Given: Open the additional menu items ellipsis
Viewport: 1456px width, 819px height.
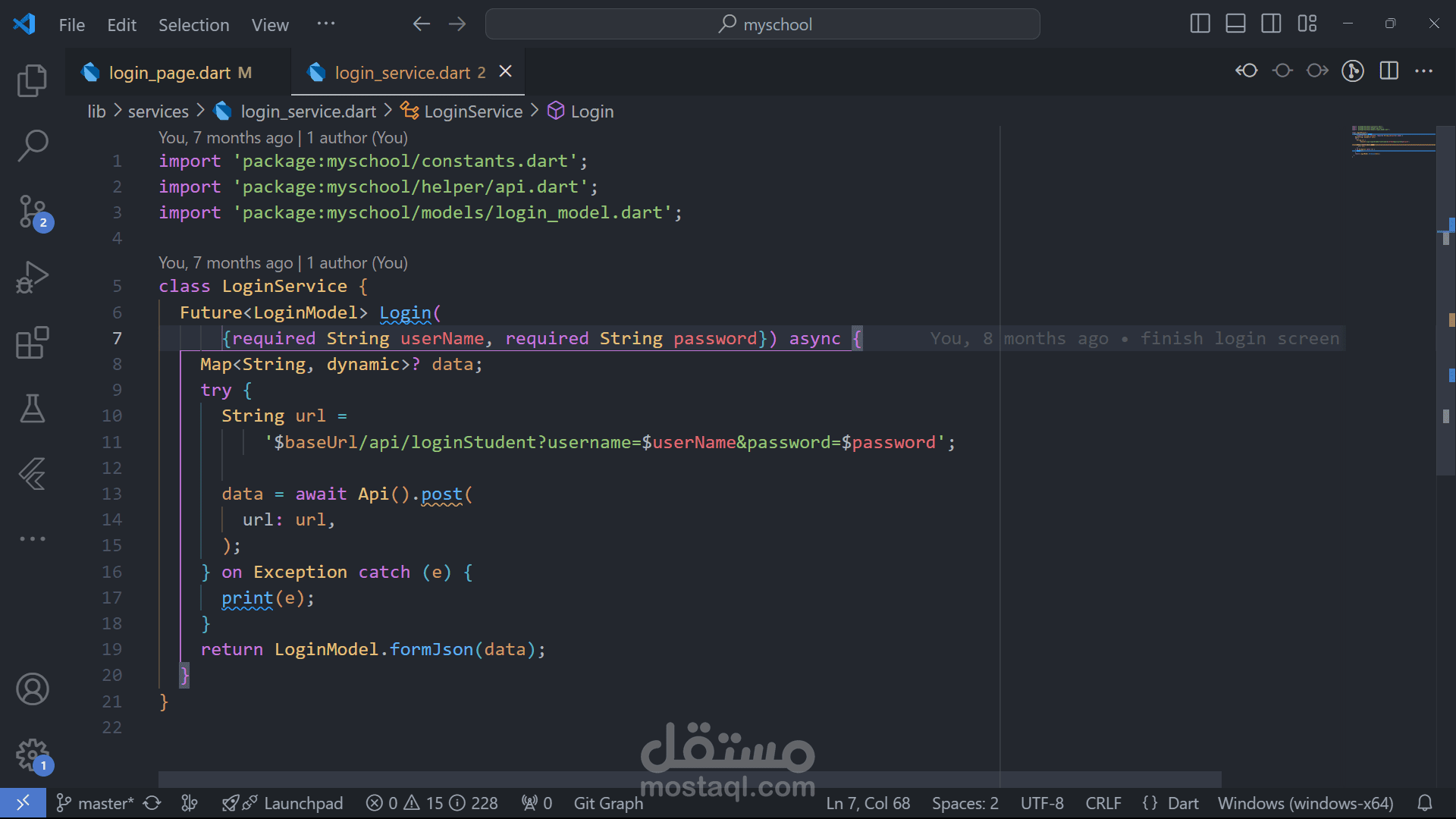Looking at the screenshot, I should (326, 24).
